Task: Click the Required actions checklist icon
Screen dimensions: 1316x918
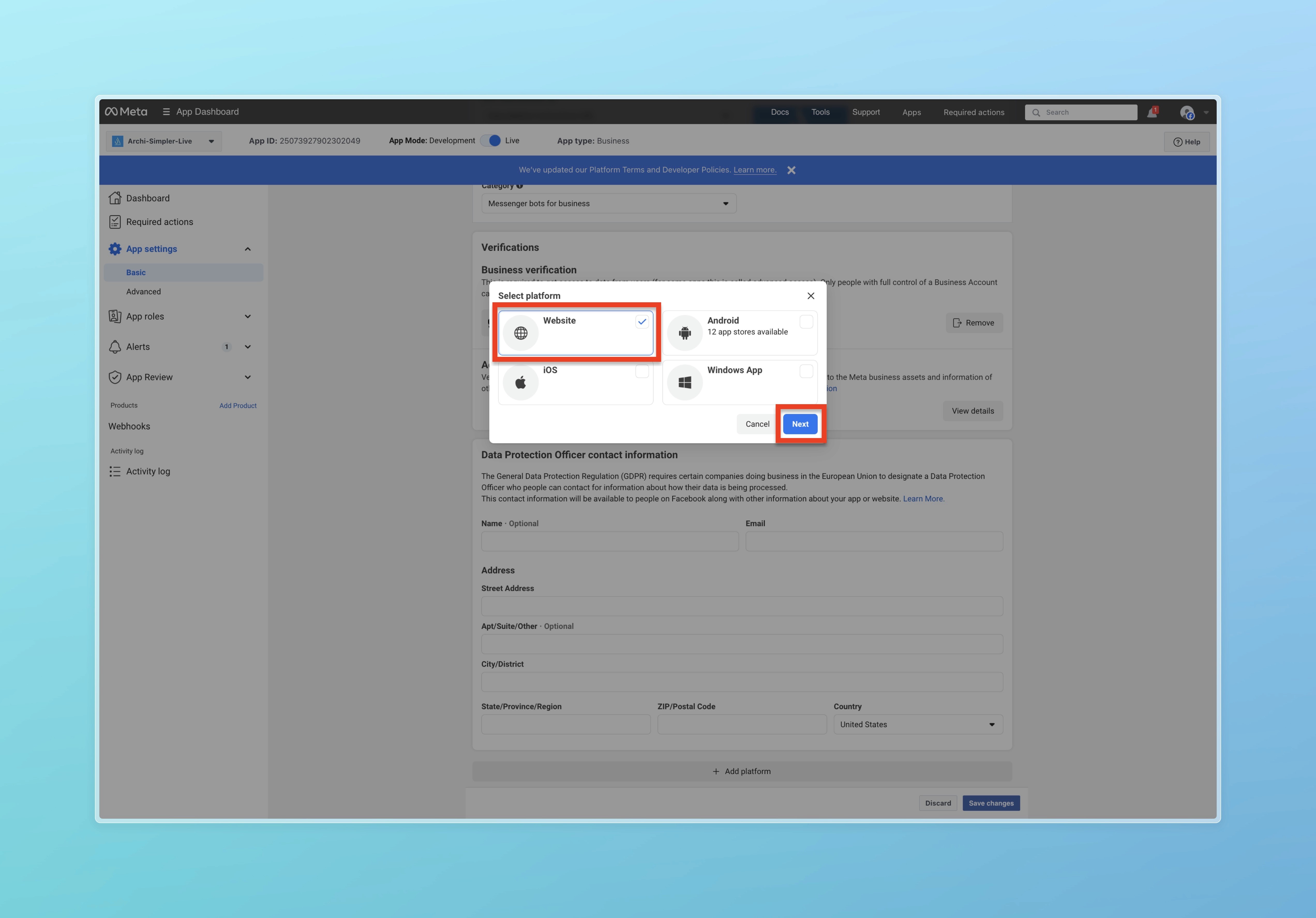Action: [x=115, y=222]
